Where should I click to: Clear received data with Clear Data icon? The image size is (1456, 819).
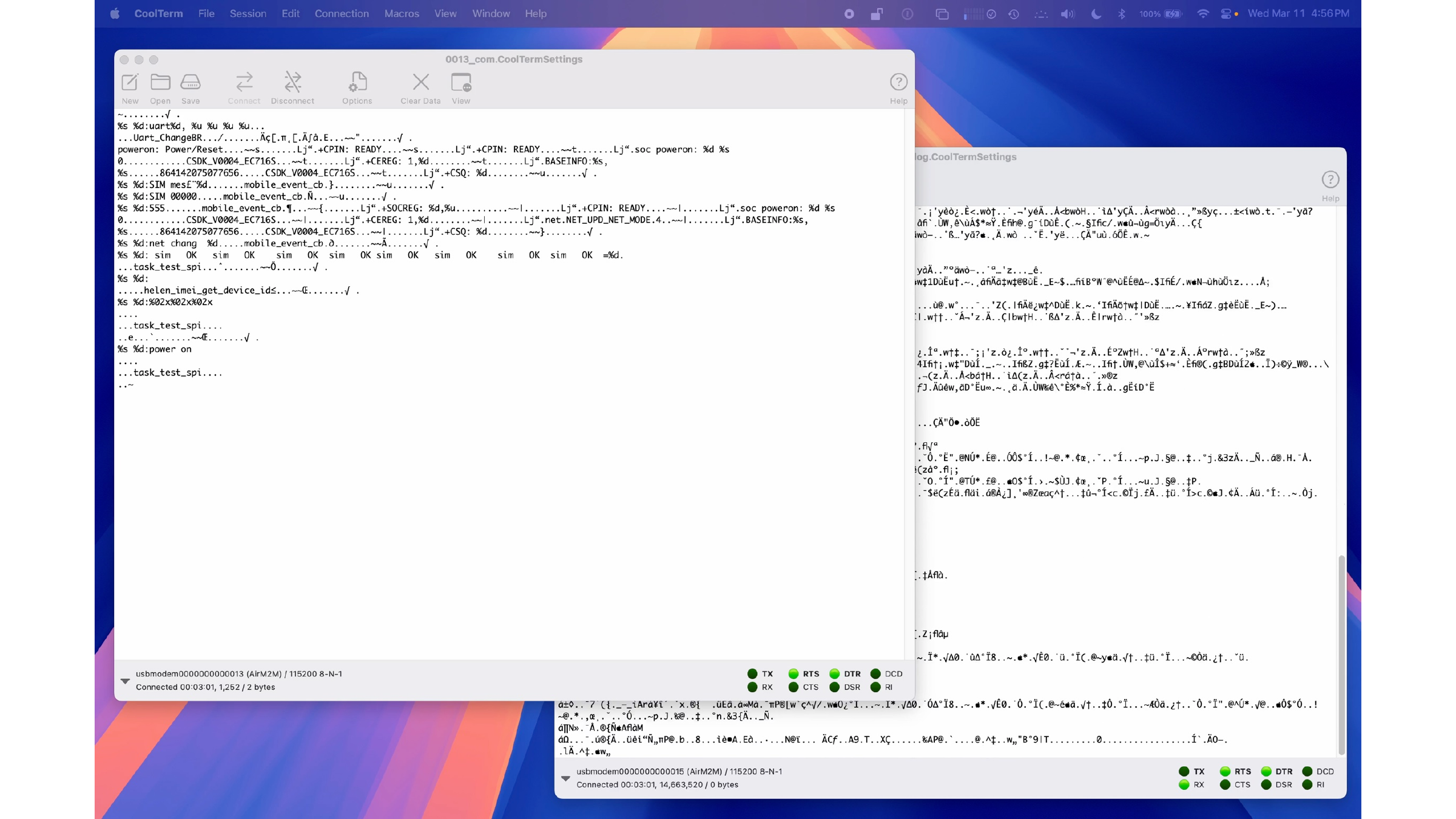(x=420, y=88)
